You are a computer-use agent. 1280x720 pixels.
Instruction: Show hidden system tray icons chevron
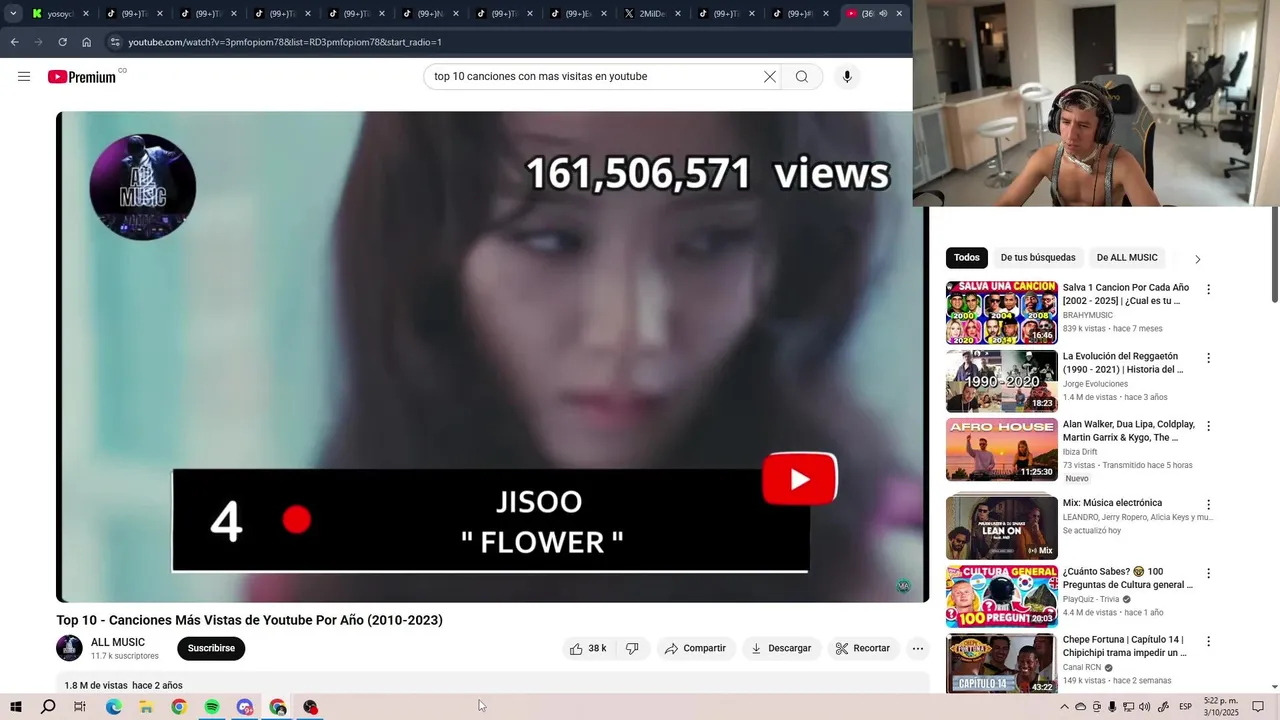click(x=1065, y=707)
